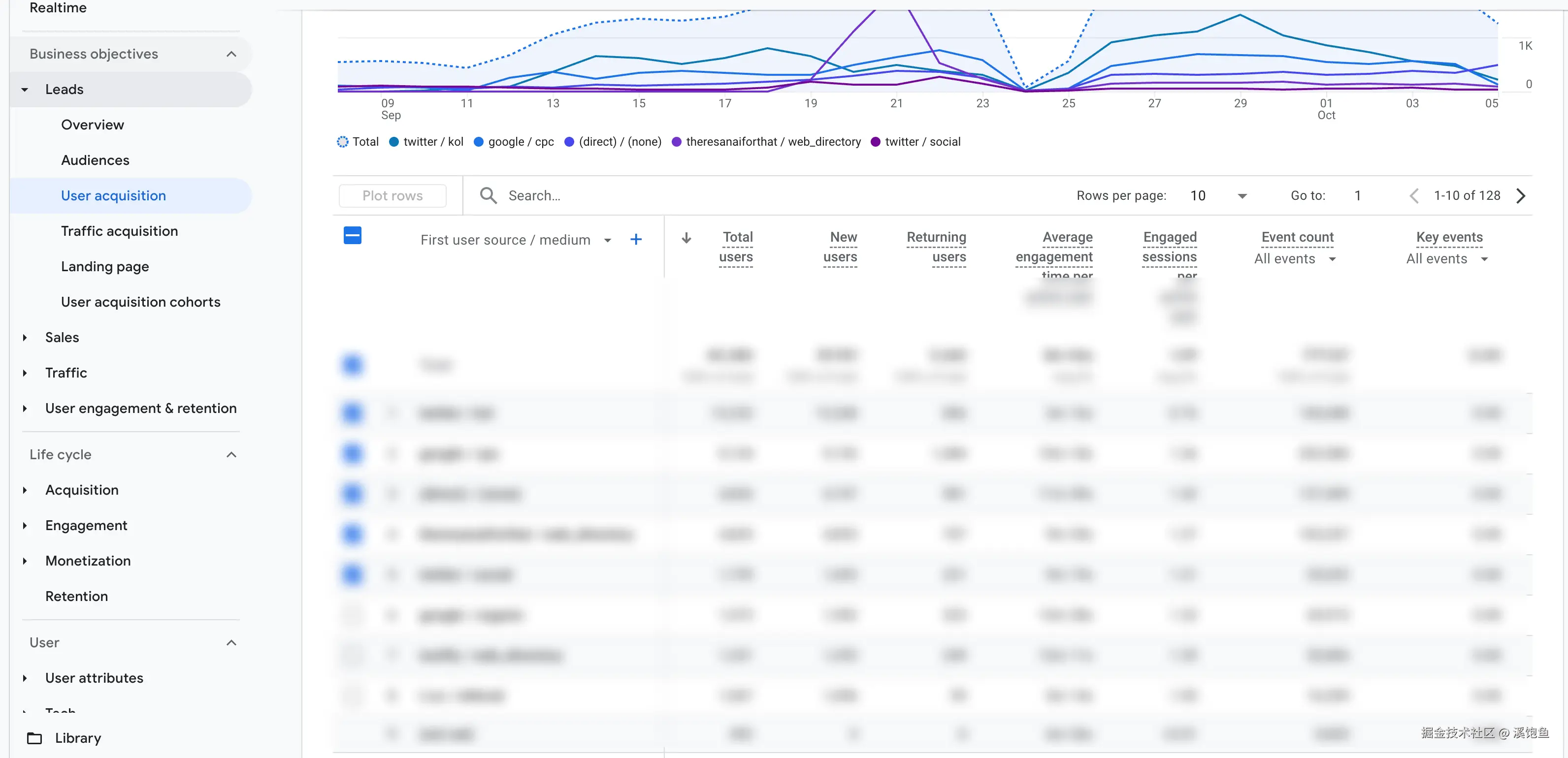Go to previous page of table rows
The image size is (1568, 758).
pyautogui.click(x=1413, y=195)
